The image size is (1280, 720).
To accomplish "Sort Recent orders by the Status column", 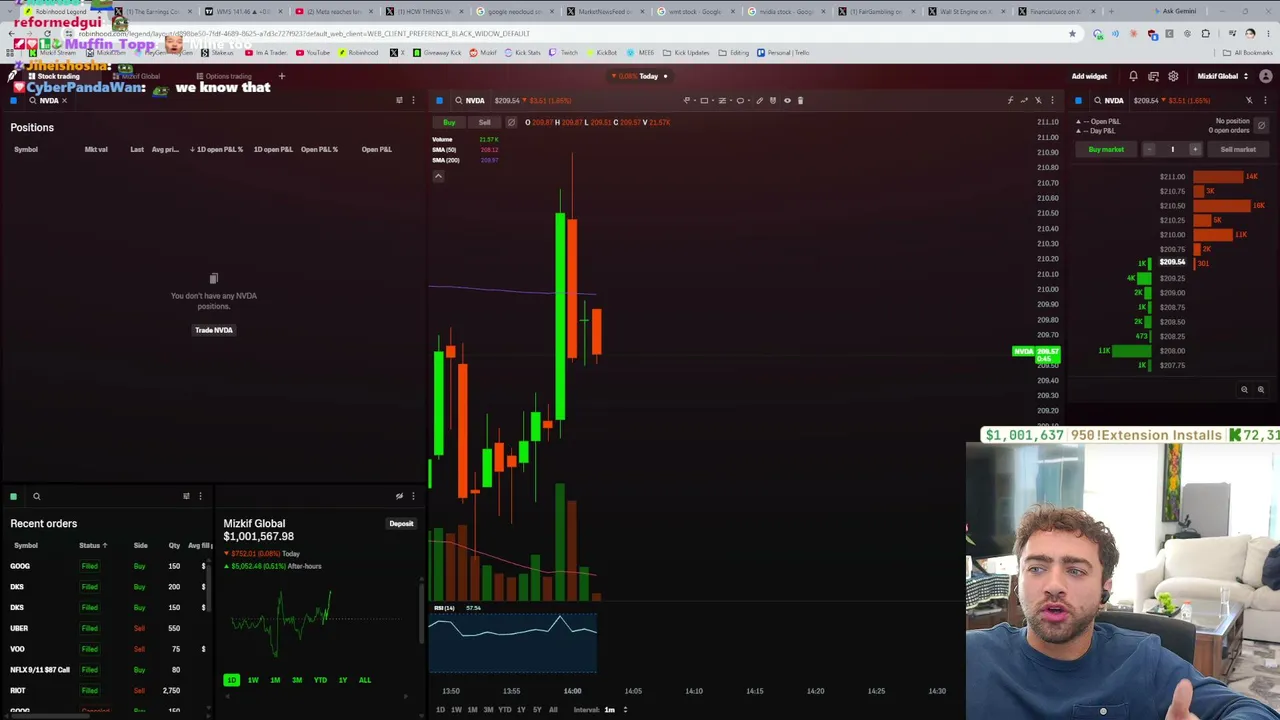I will point(92,545).
